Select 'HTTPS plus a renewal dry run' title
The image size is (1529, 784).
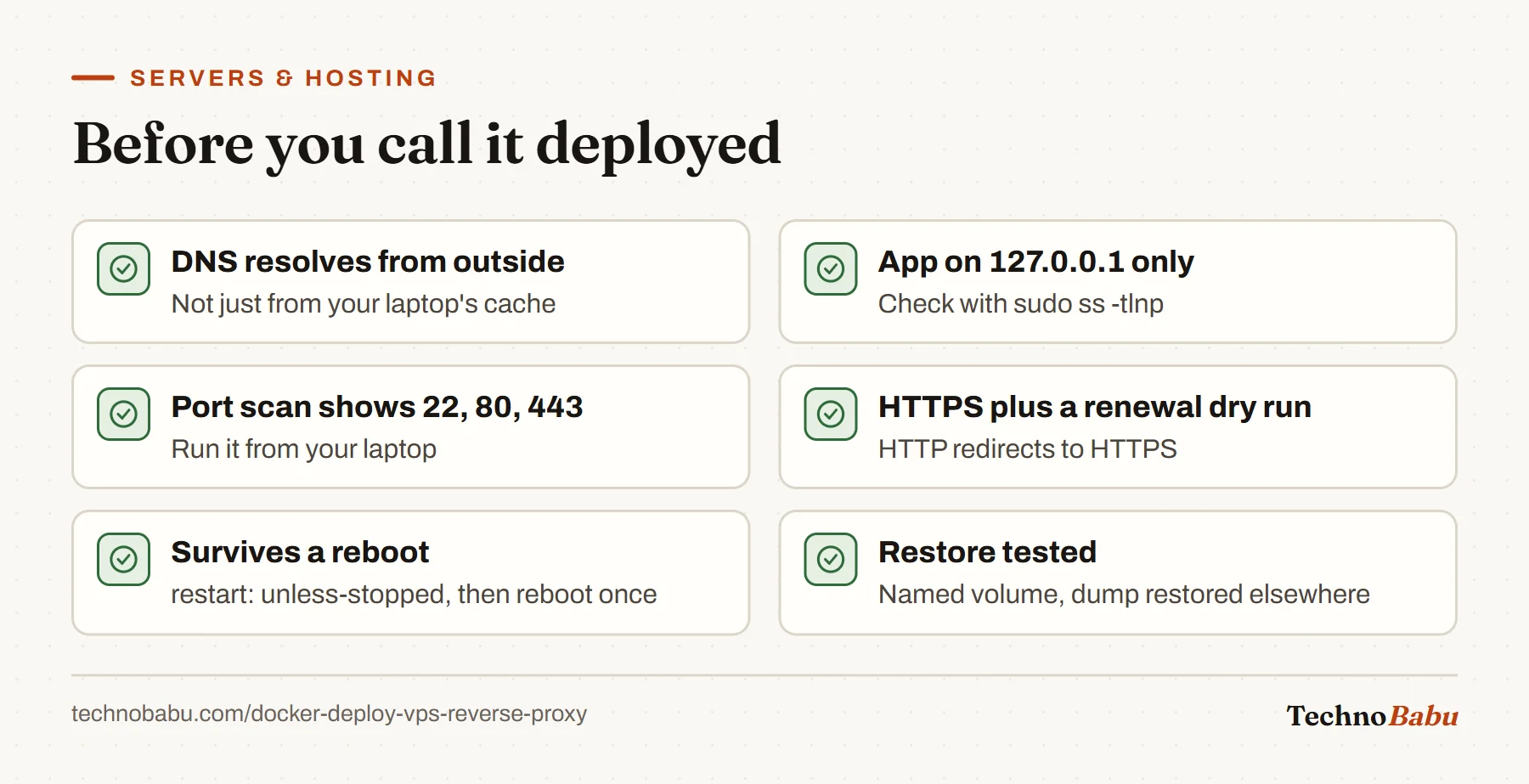1095,408
